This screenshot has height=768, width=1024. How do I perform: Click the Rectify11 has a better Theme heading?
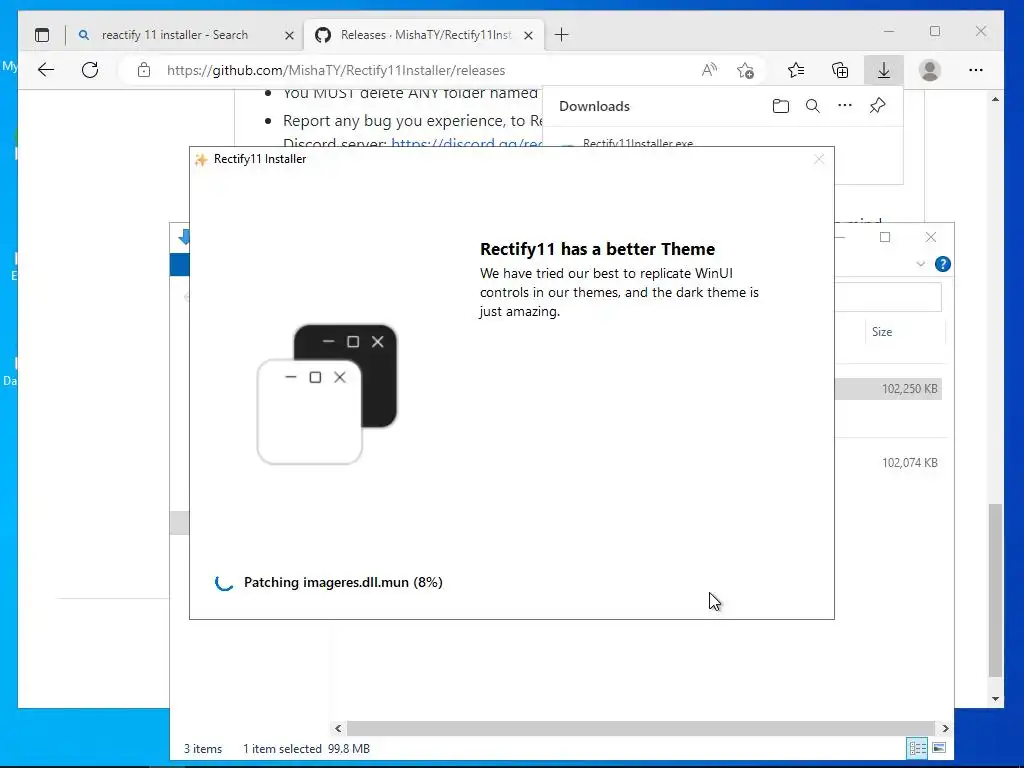pos(597,249)
